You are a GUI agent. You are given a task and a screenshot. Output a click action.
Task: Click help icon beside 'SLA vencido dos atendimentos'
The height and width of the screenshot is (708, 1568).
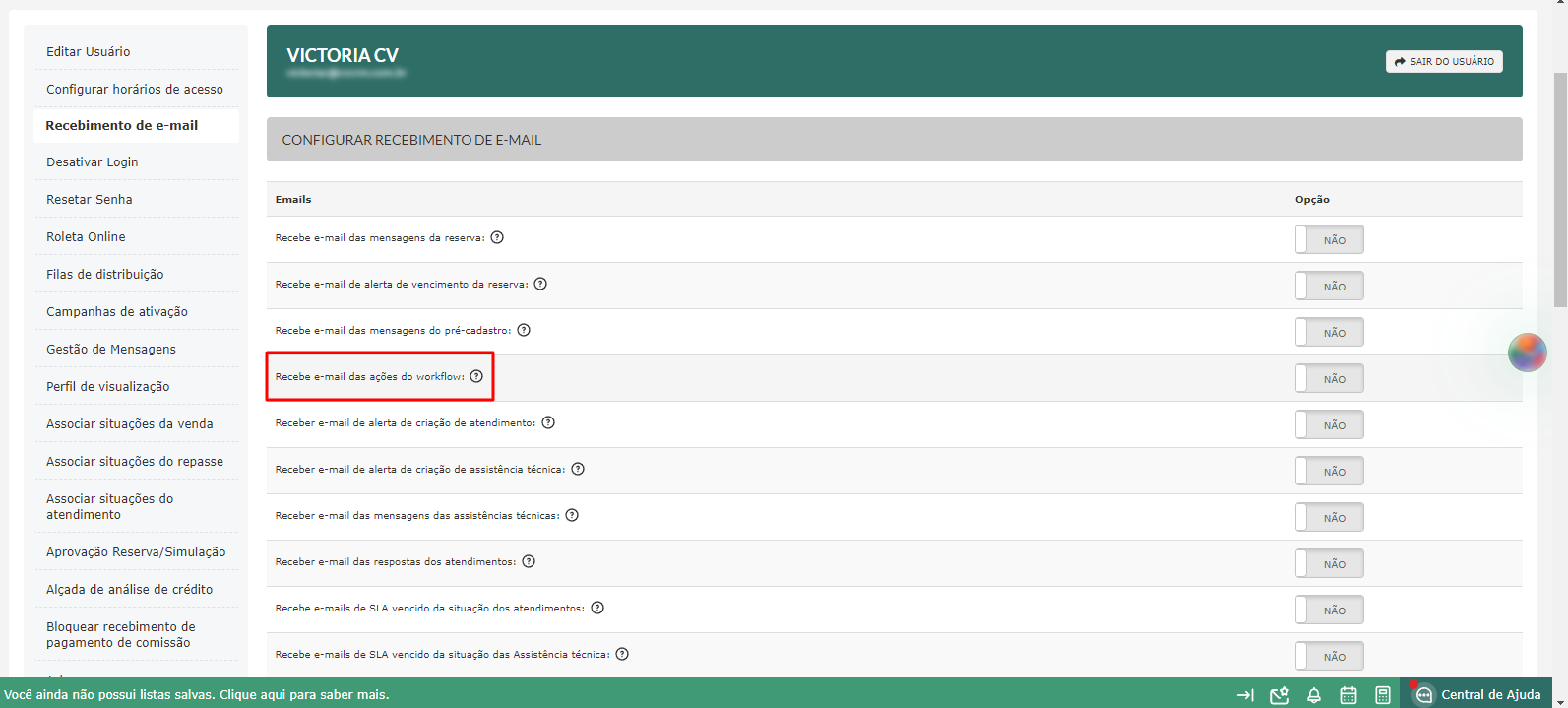[597, 608]
